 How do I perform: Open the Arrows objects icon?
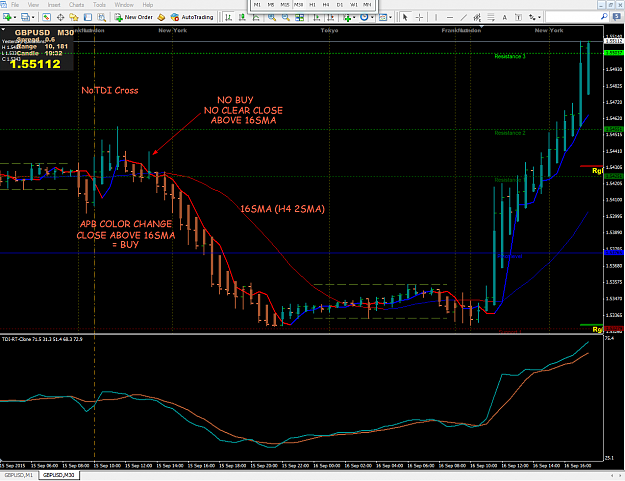(532, 17)
